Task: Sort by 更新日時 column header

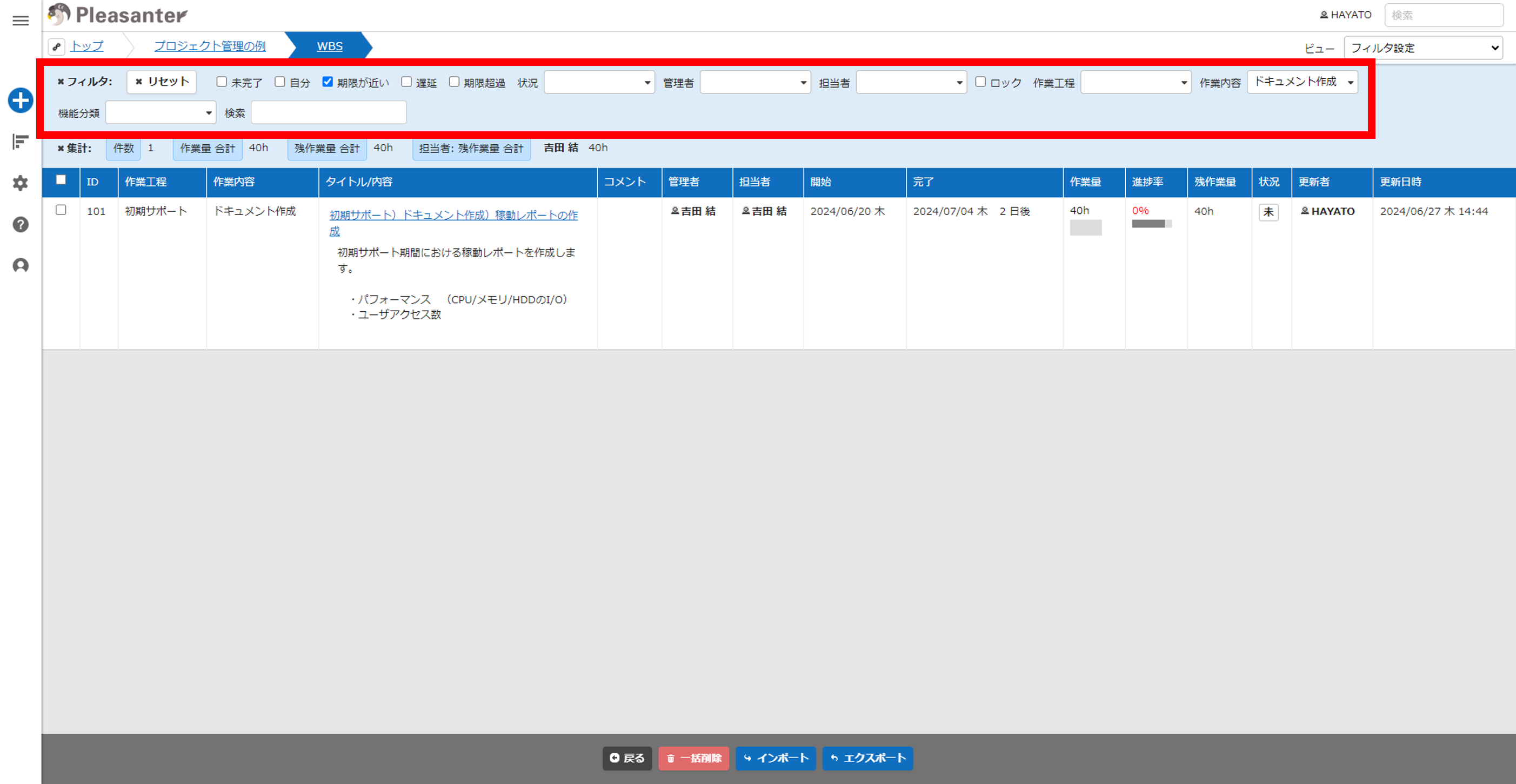Action: [x=1444, y=182]
